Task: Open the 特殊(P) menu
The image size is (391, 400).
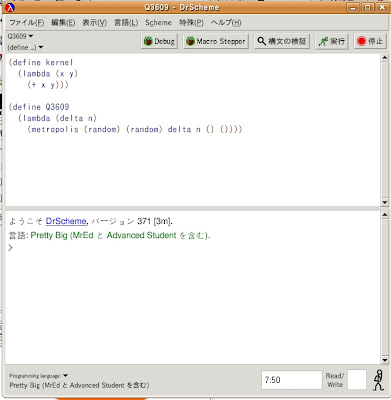Action: [x=191, y=23]
